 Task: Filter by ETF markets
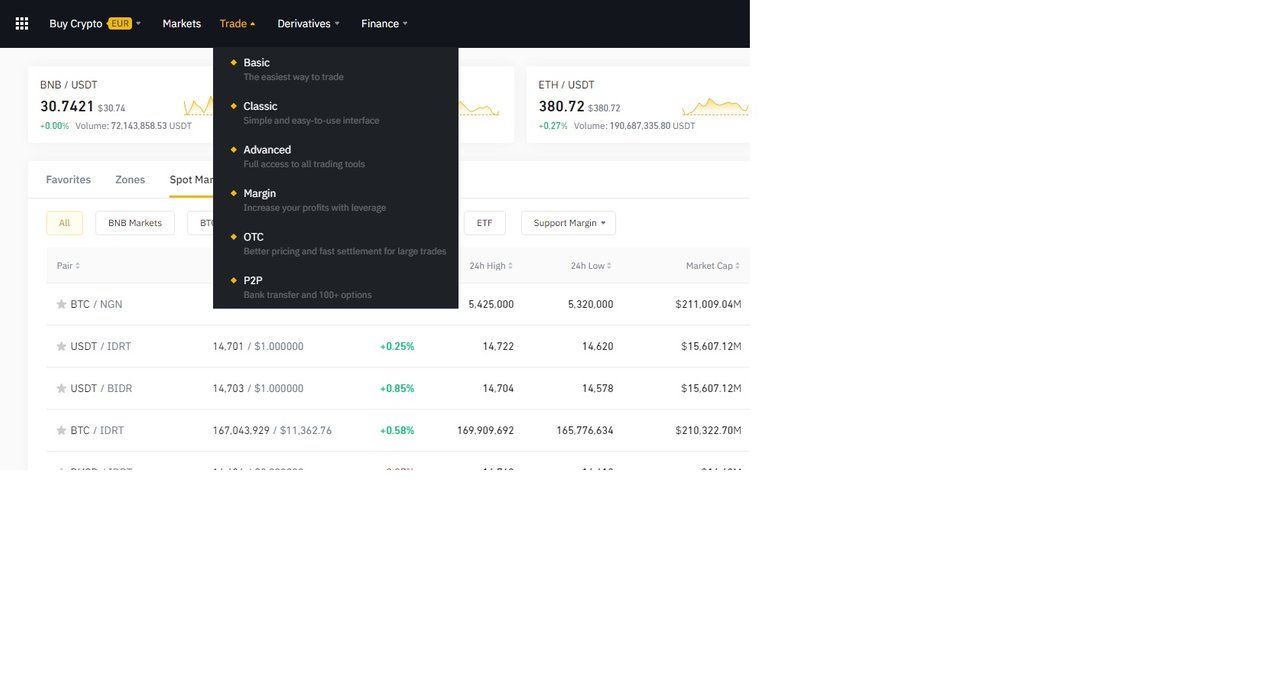point(485,223)
